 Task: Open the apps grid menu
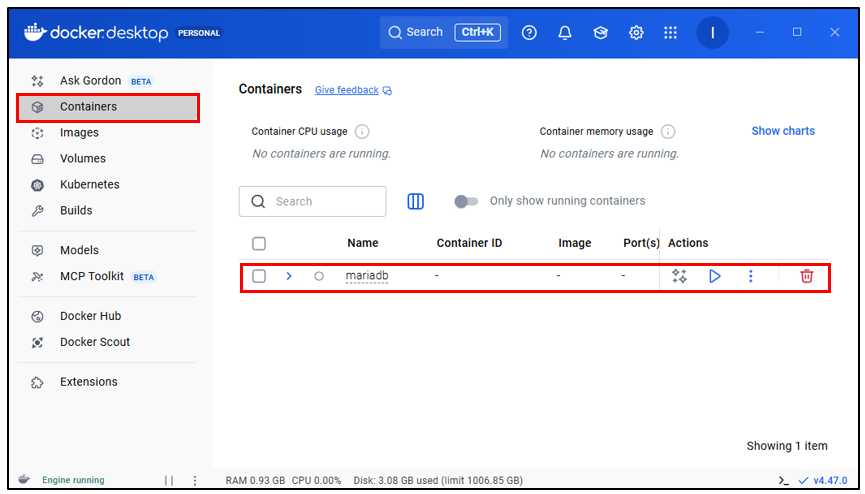click(x=670, y=32)
